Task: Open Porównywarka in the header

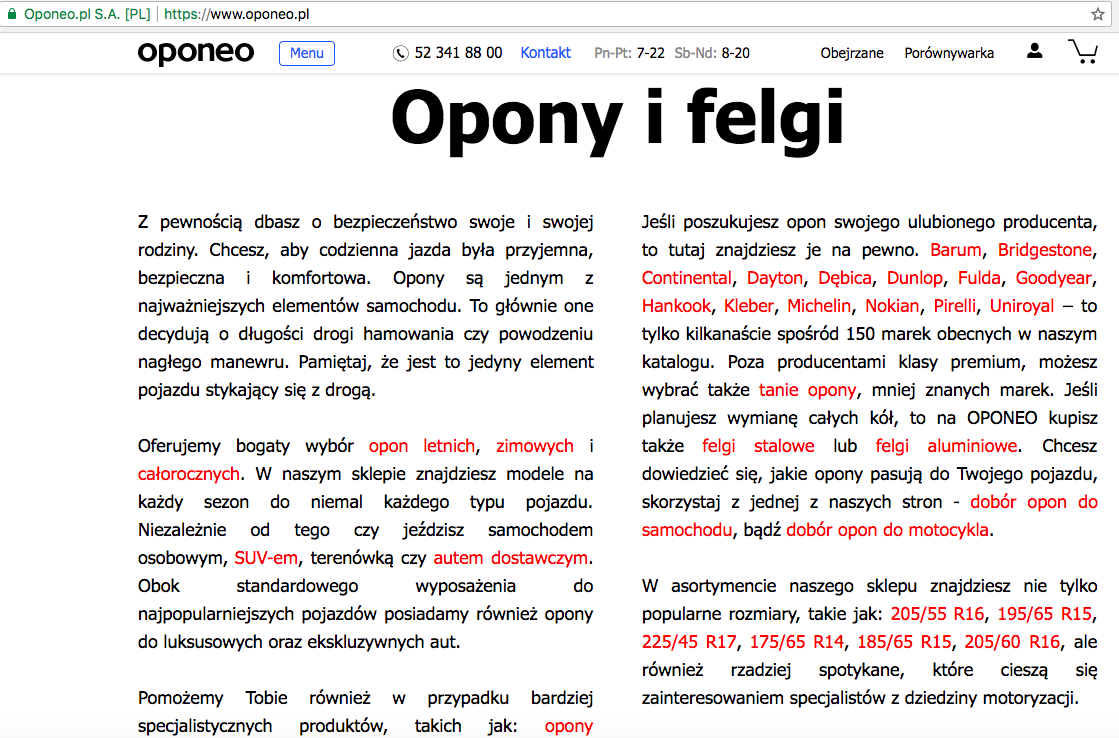Action: pos(949,54)
